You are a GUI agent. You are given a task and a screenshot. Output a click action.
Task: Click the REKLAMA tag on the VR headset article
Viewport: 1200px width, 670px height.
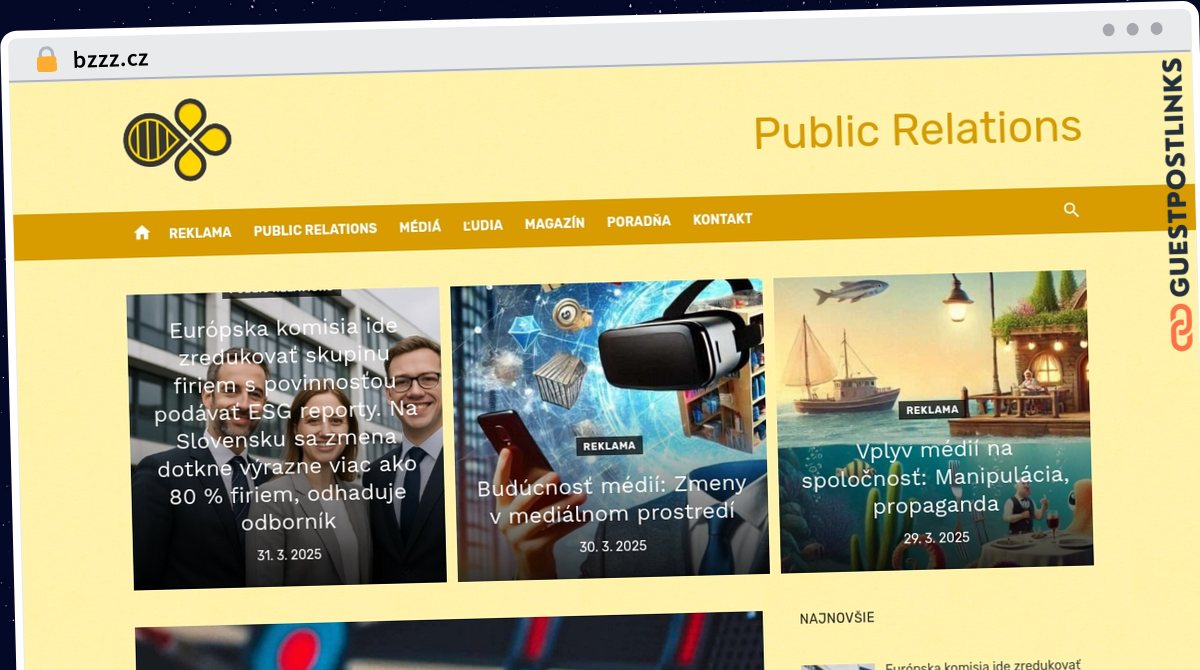click(x=609, y=446)
